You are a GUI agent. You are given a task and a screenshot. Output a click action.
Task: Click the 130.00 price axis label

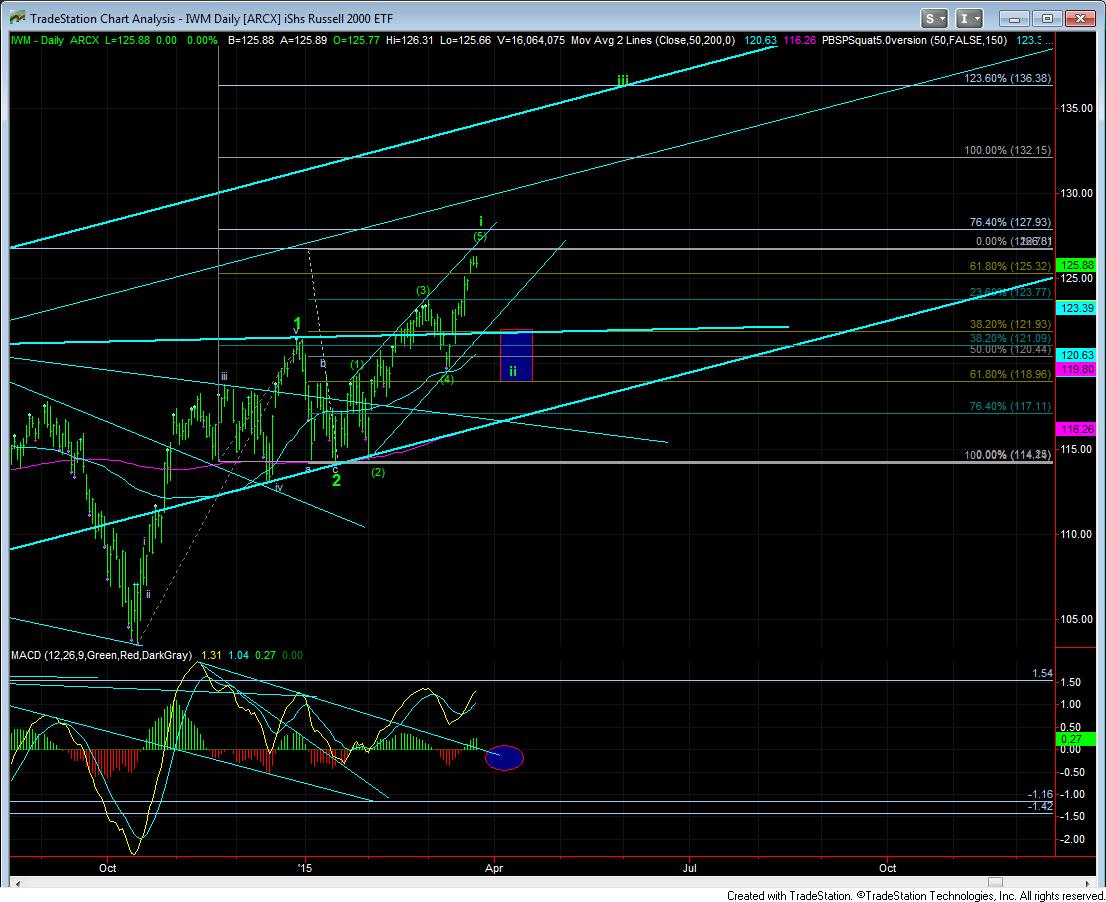pos(1076,193)
